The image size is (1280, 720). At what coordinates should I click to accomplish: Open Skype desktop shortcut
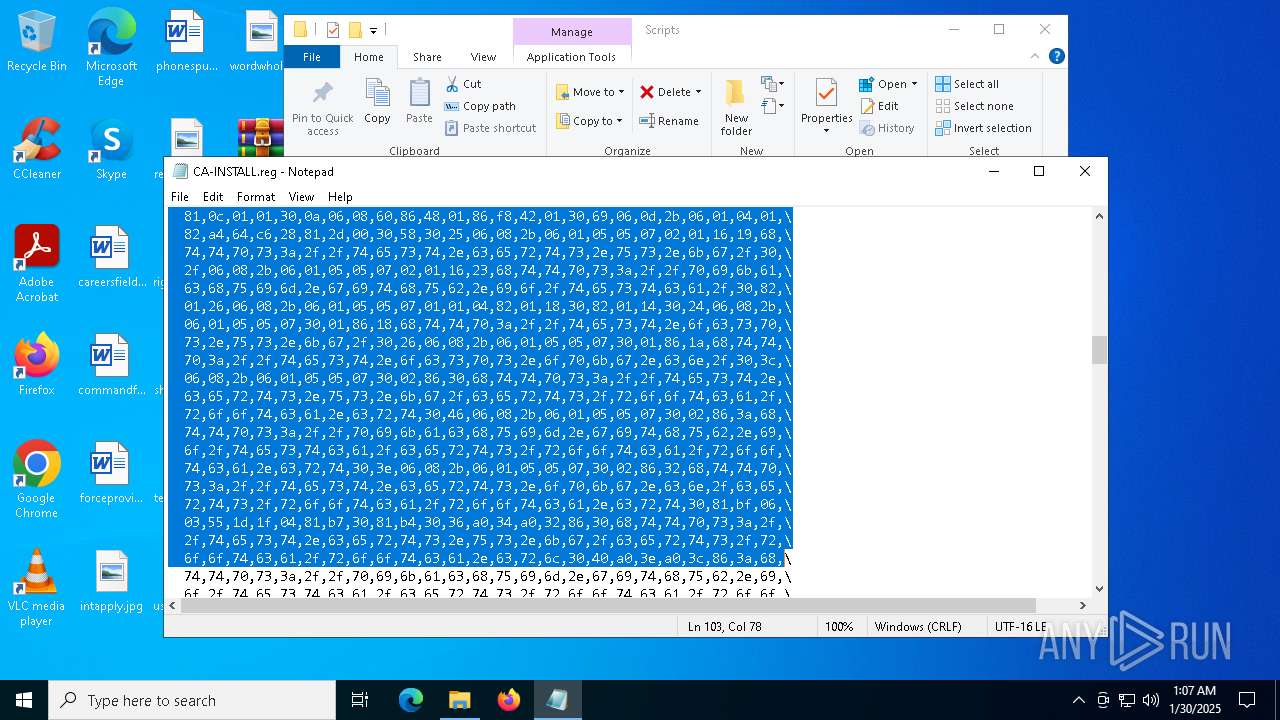[111, 149]
